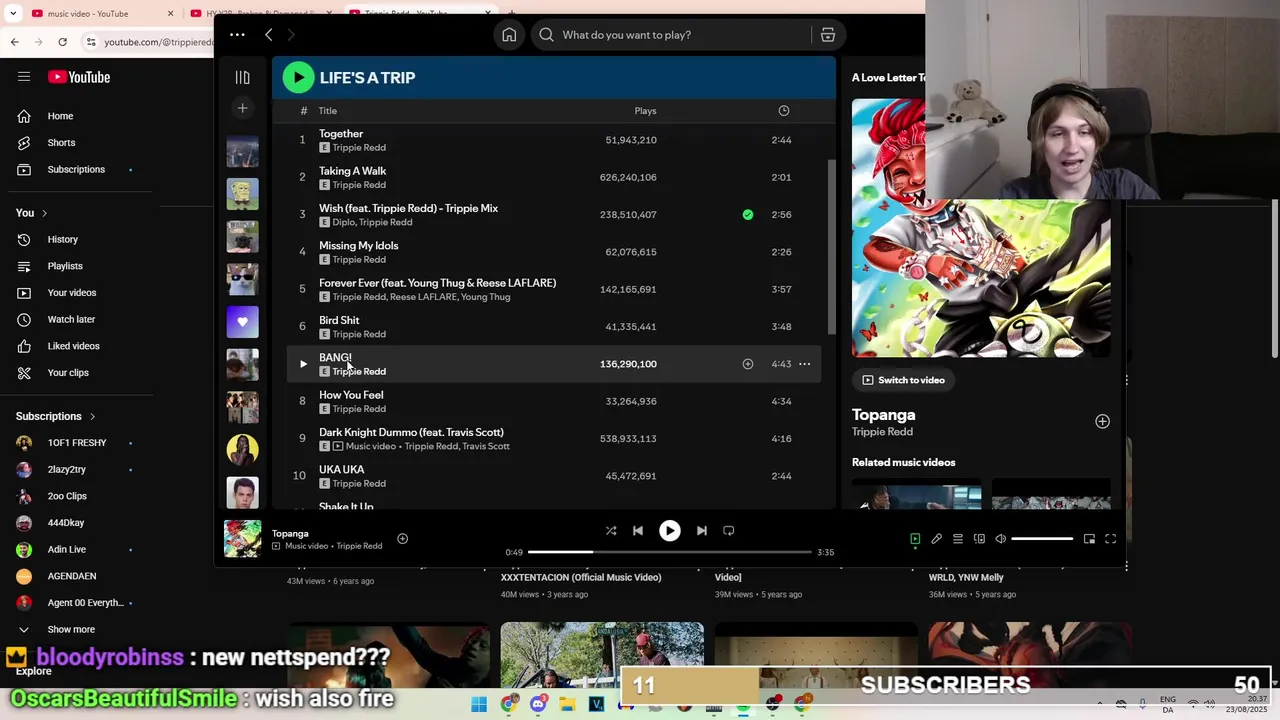Open Spotify Browse icon beside search box

[828, 35]
